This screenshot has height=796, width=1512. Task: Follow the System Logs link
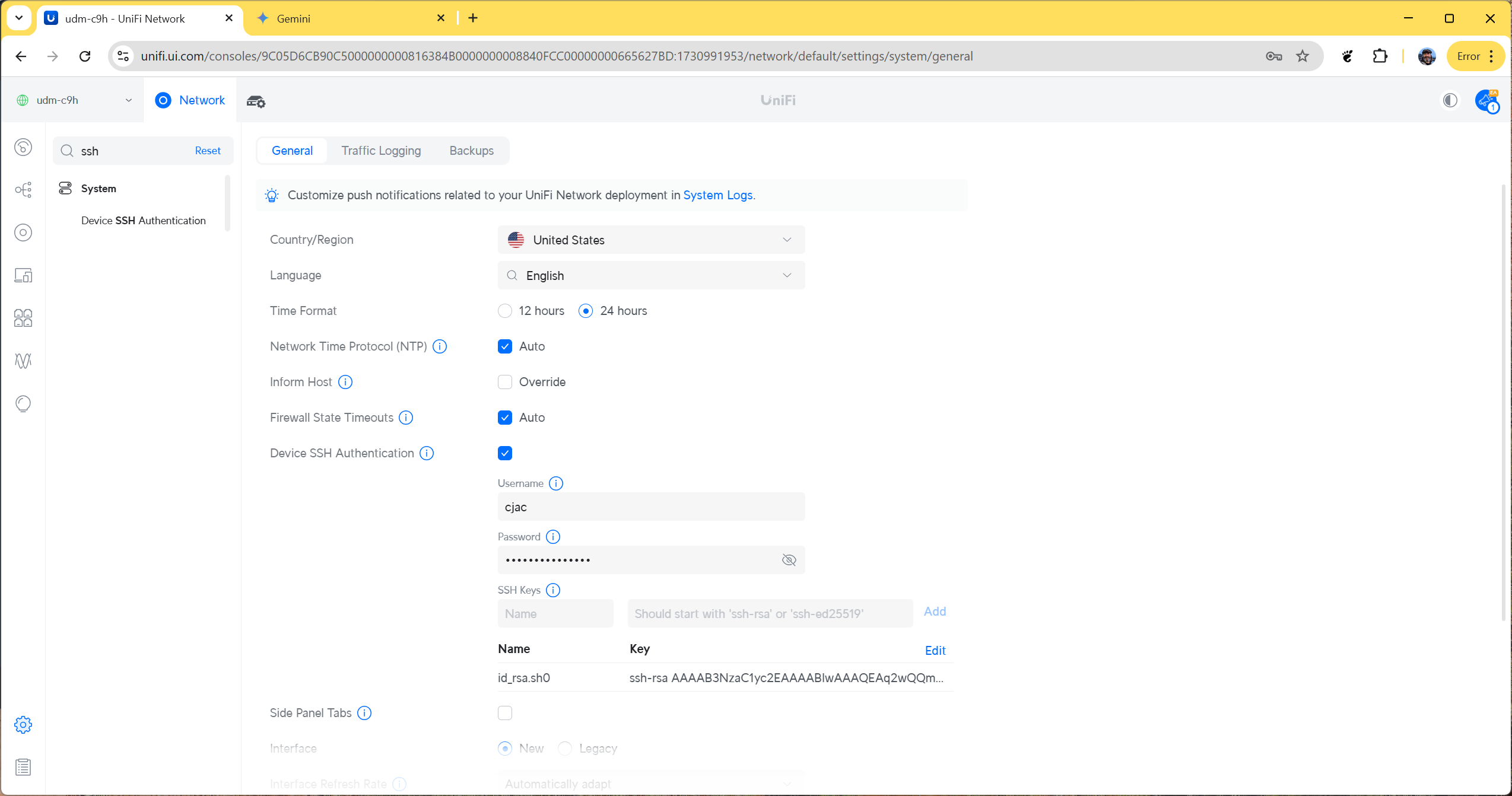click(x=717, y=195)
